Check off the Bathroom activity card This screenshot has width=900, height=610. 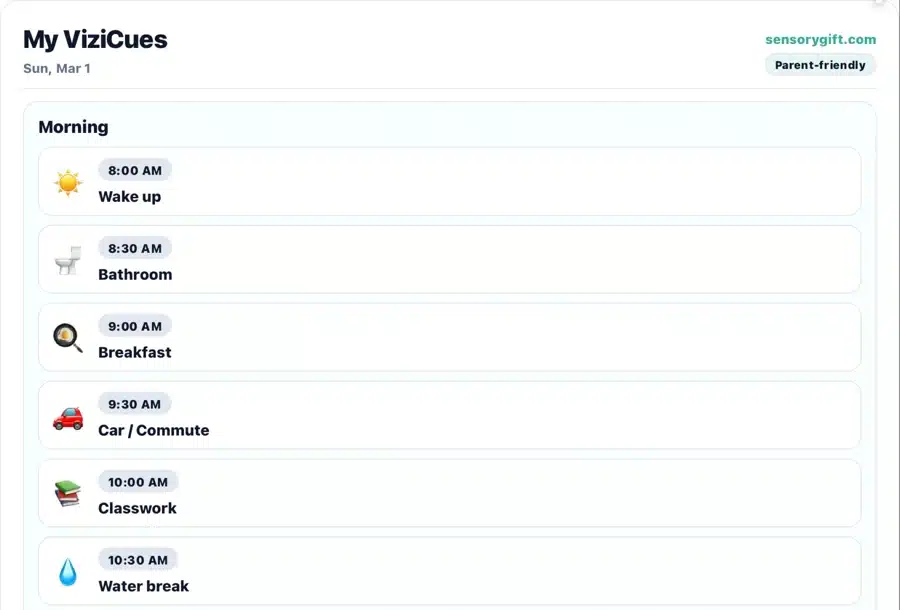click(449, 261)
